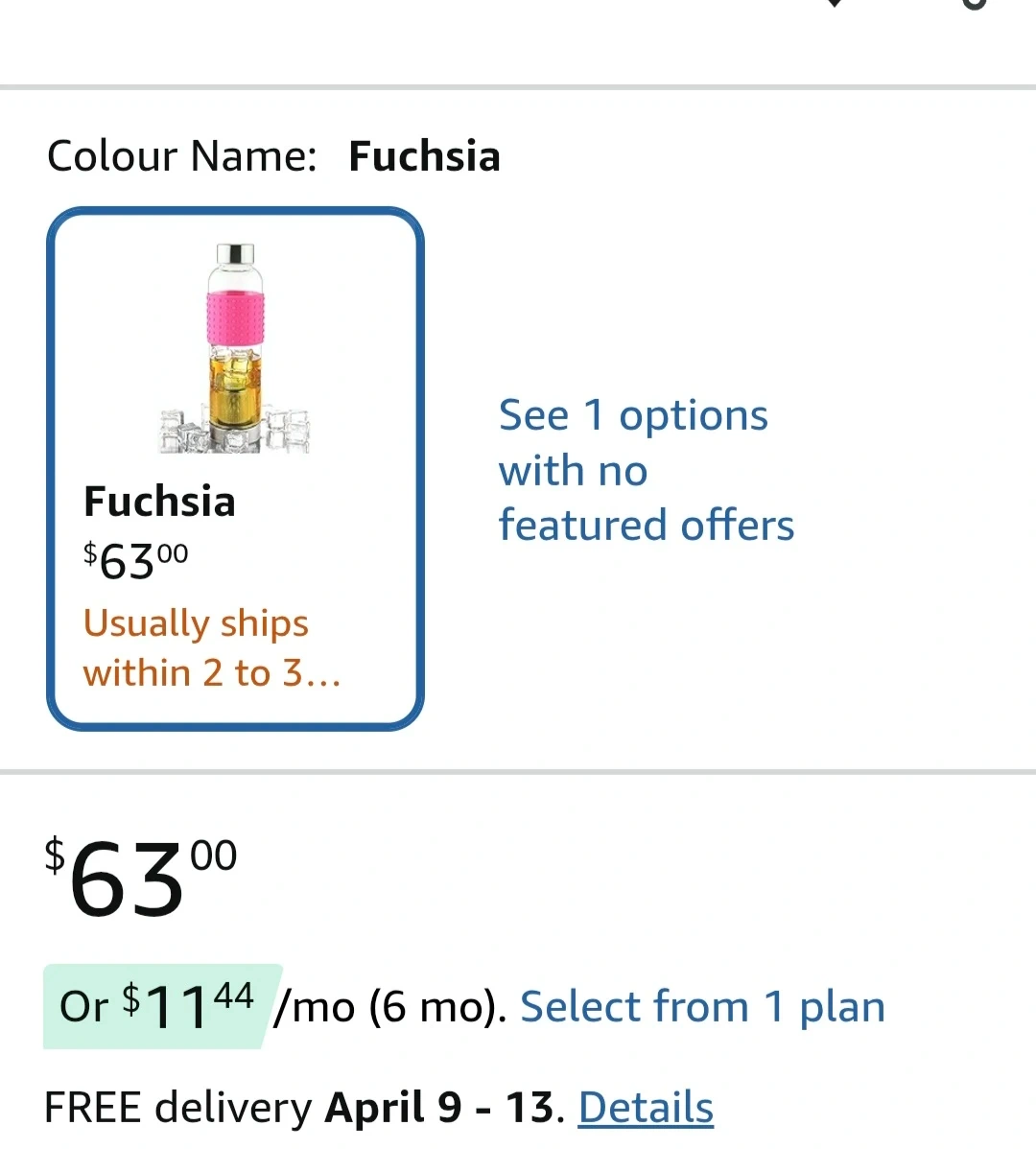
Task: Open the delivery 'Details' link
Action: pos(646,1107)
